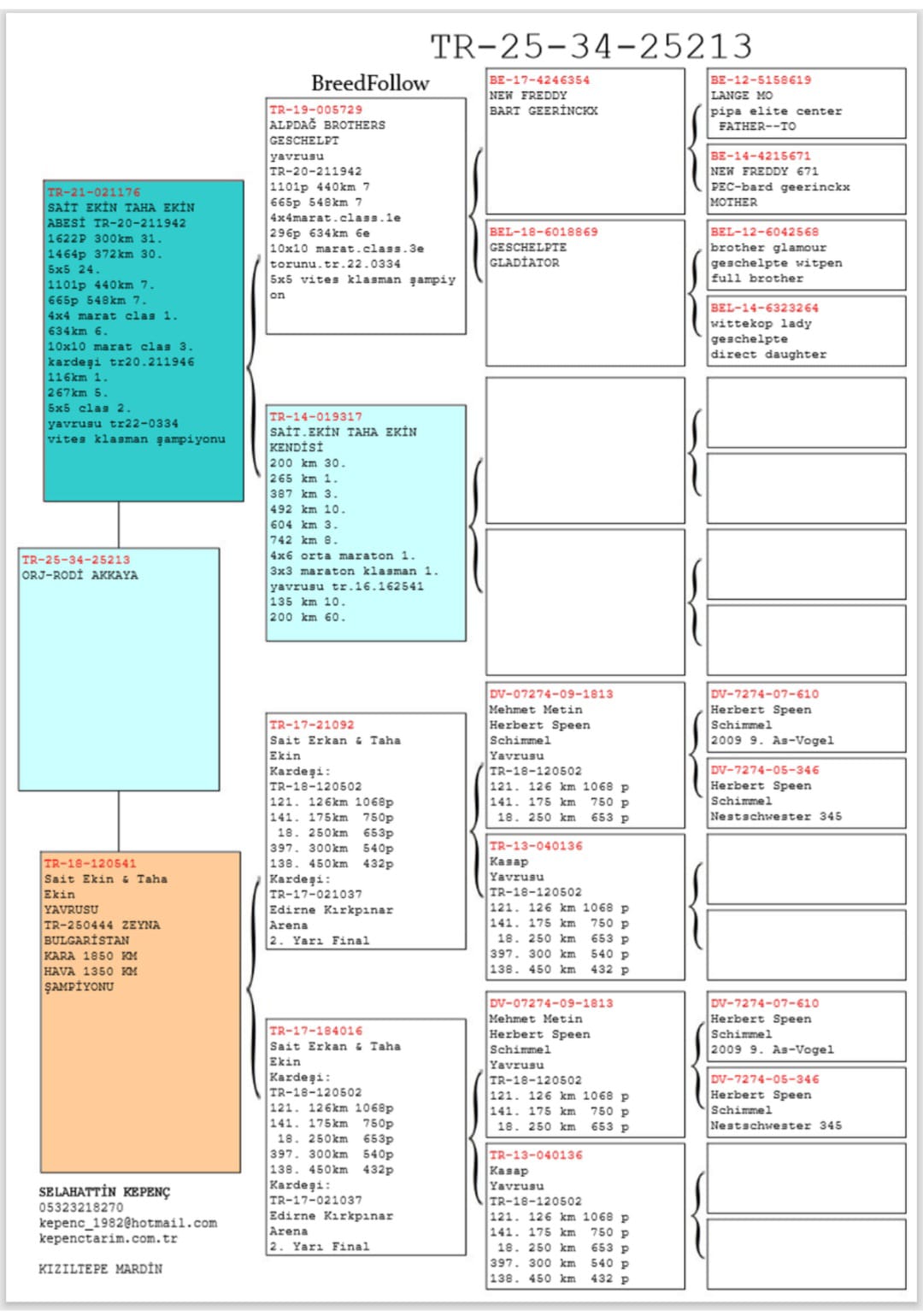Select the BEL-12-6042568 brother glamour box
The image size is (923, 1316).
tap(806, 255)
